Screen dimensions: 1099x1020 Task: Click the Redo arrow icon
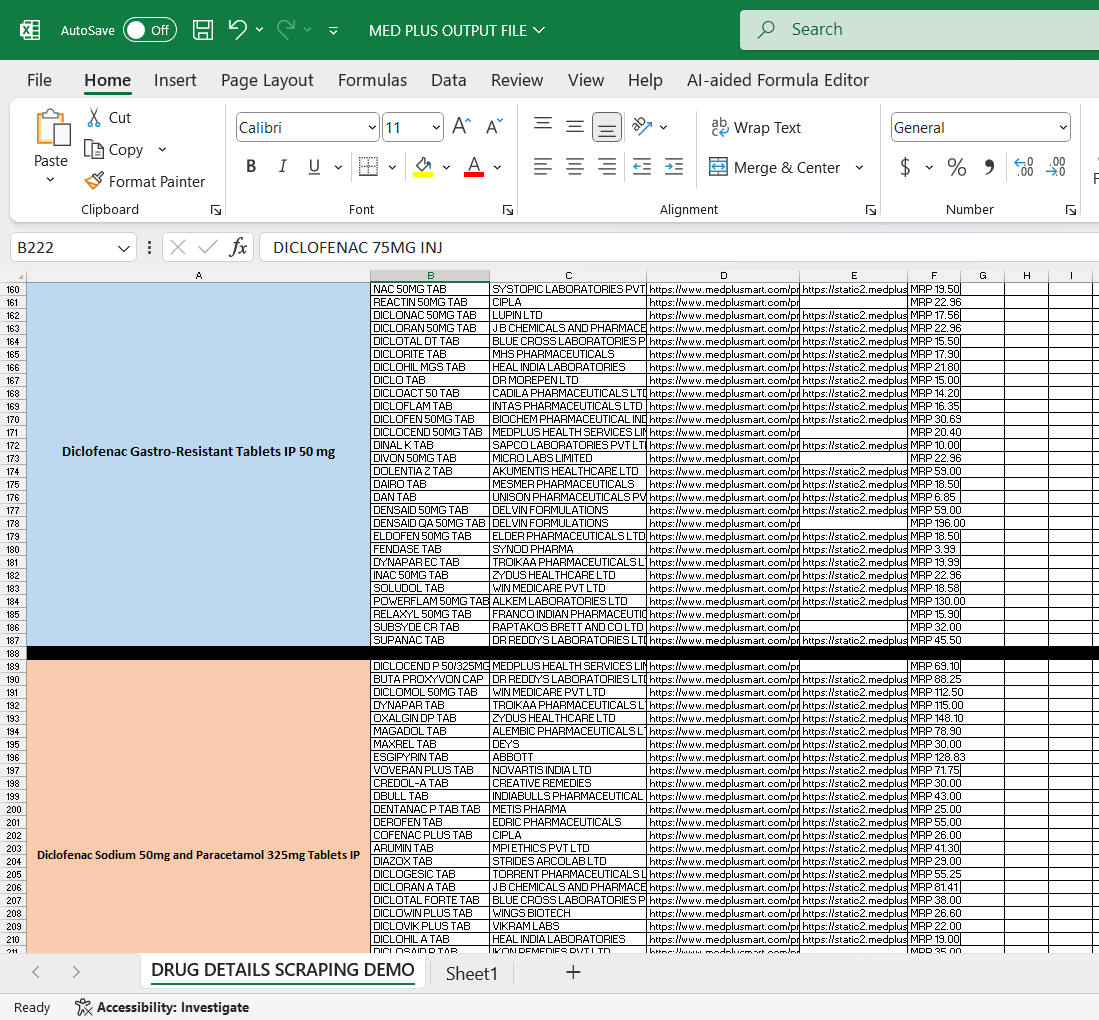286,29
